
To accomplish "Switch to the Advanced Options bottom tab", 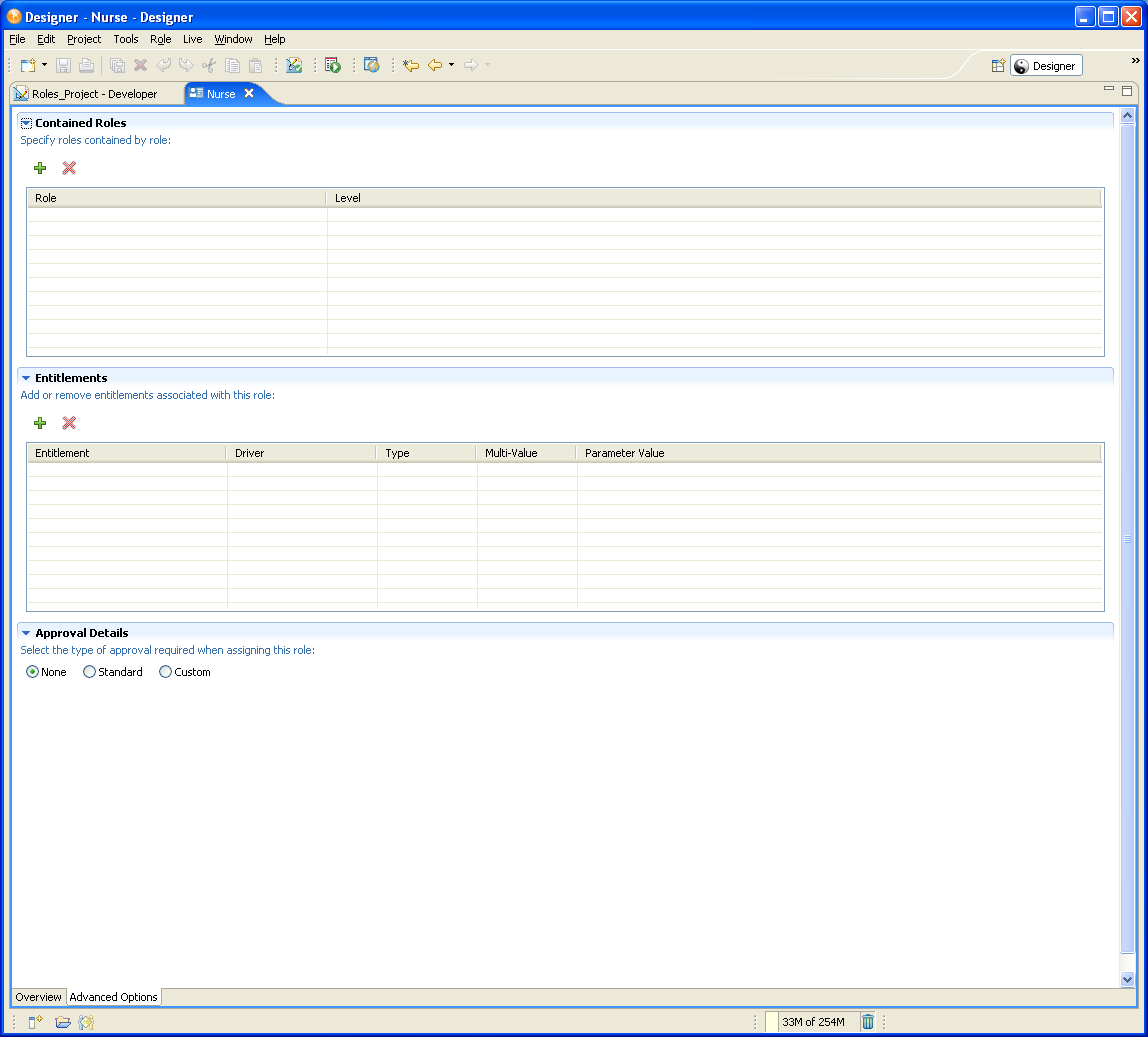I will pyautogui.click(x=113, y=997).
